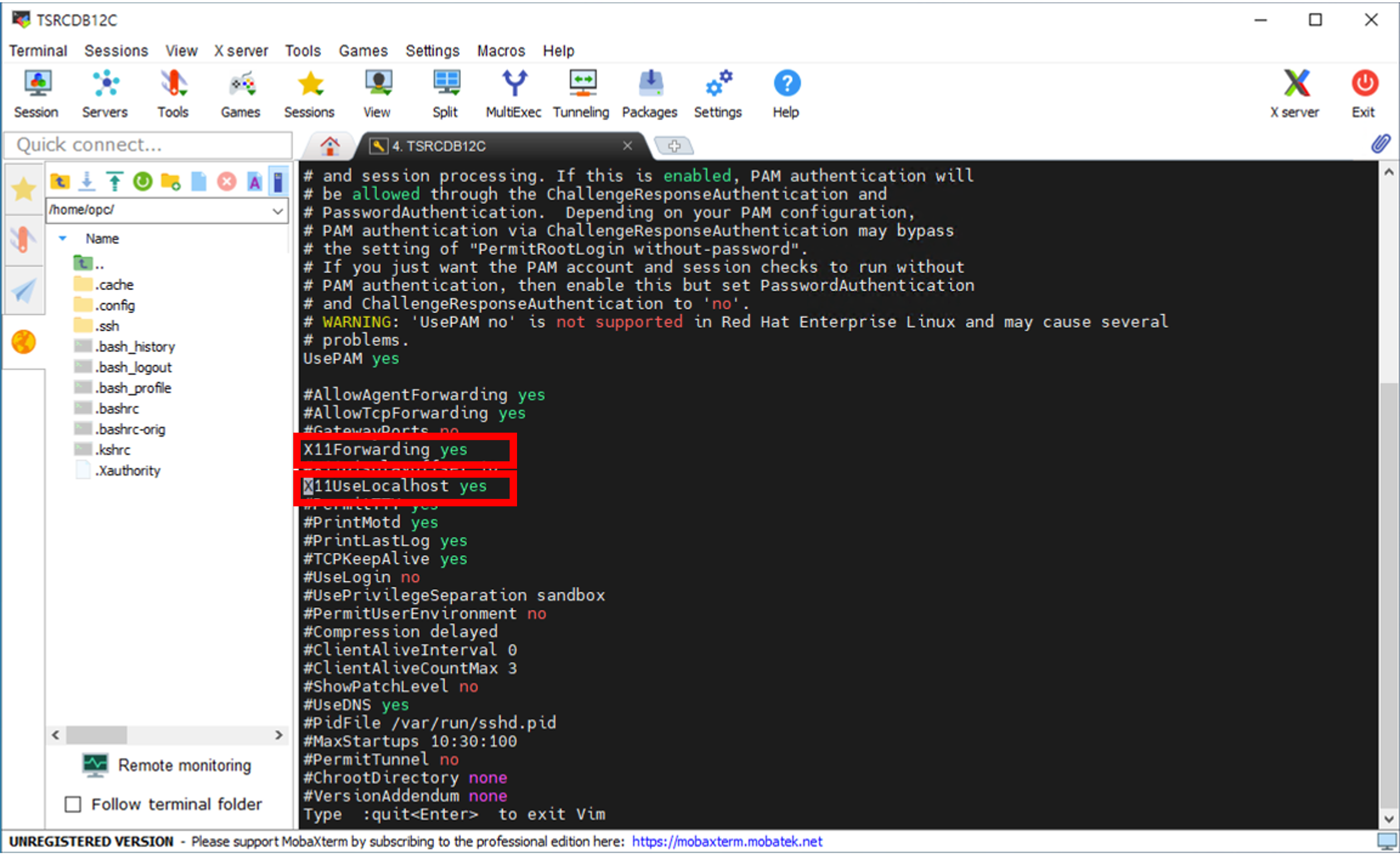Select the parent directory '..' entry
The height and width of the screenshot is (855, 1400).
[89, 264]
